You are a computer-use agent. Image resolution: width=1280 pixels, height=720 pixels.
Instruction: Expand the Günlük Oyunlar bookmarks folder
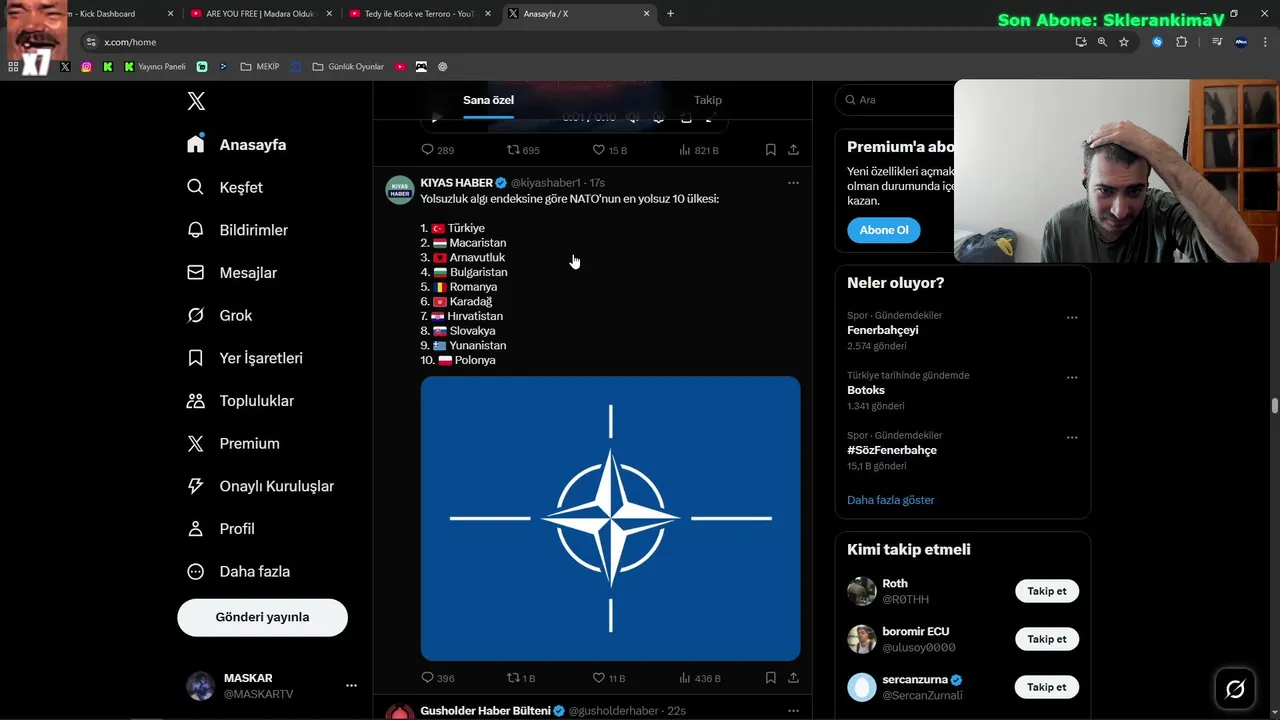(348, 67)
